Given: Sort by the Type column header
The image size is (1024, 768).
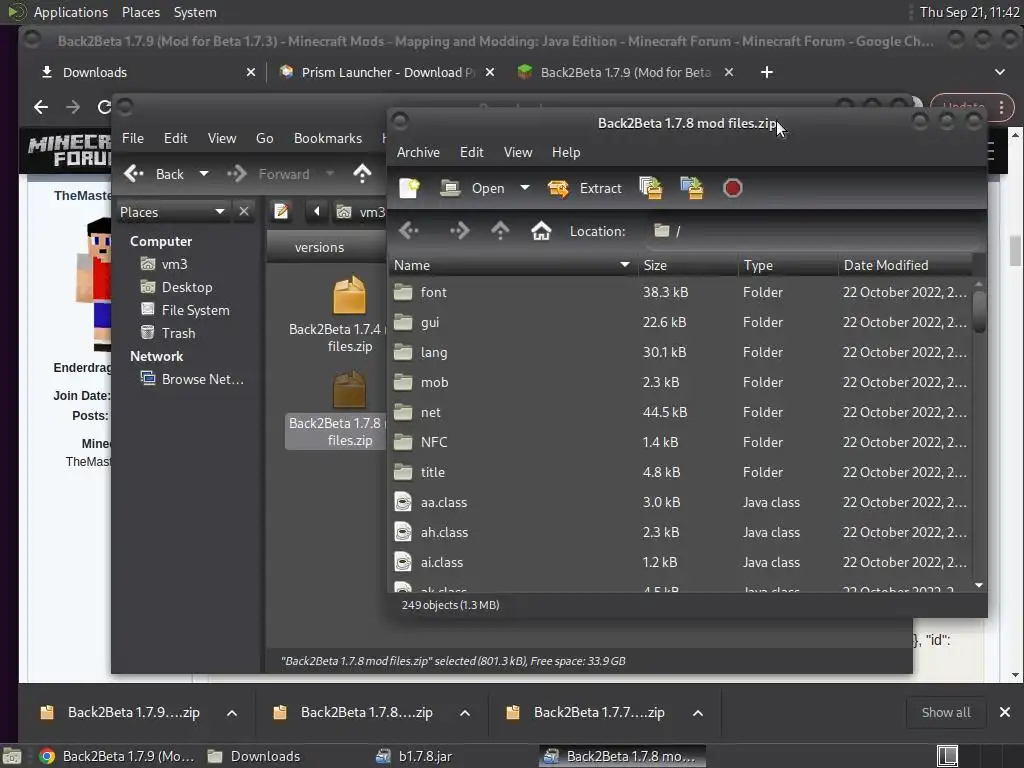Looking at the screenshot, I should (788, 265).
